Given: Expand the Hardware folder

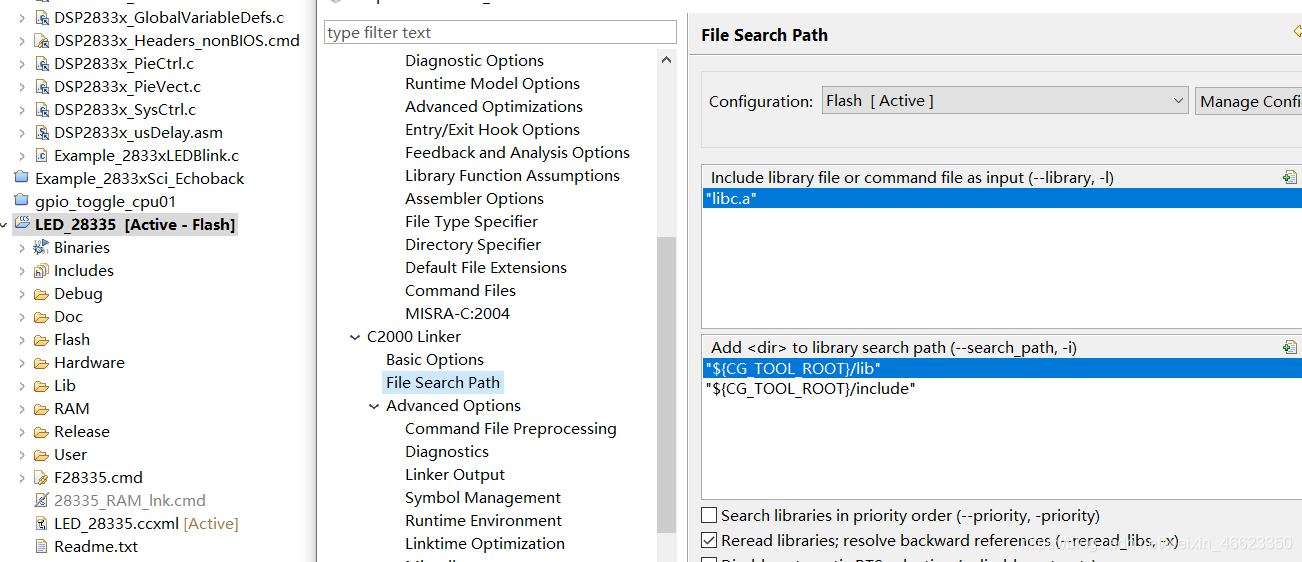Looking at the screenshot, I should coord(22,363).
